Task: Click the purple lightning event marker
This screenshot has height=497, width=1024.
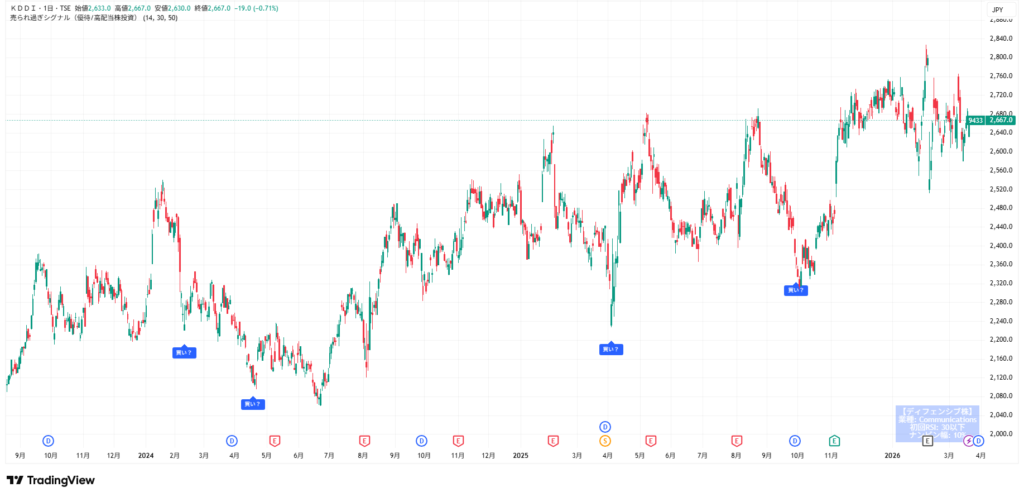Action: (x=967, y=440)
